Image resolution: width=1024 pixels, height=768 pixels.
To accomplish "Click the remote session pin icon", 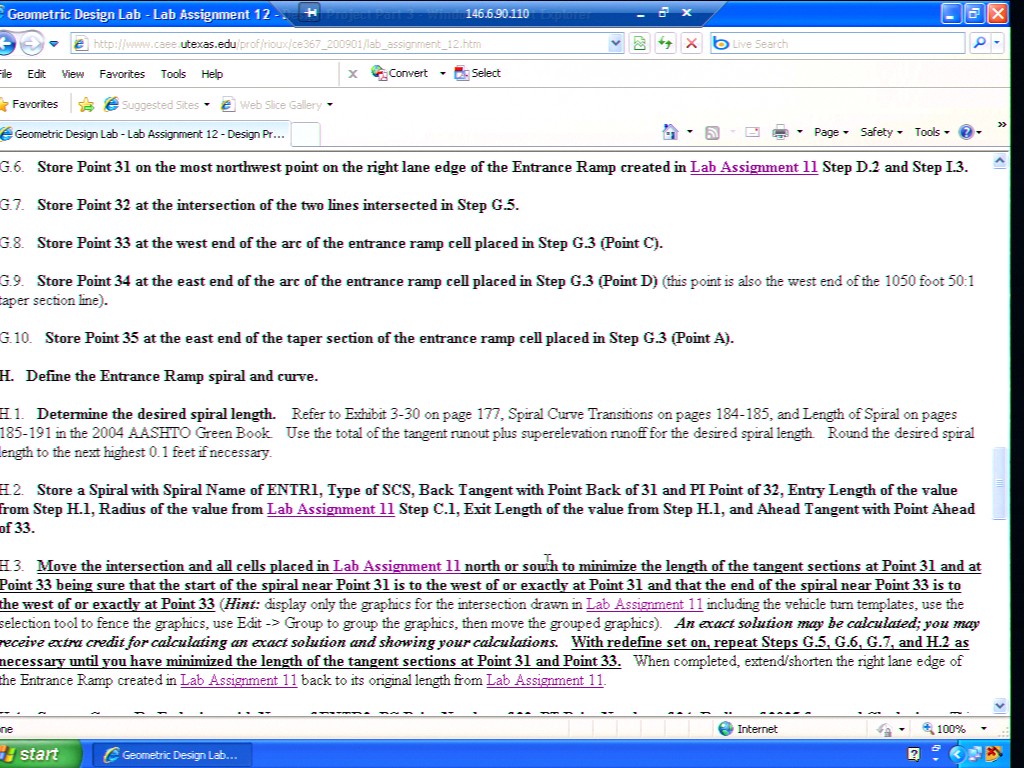I will (311, 12).
